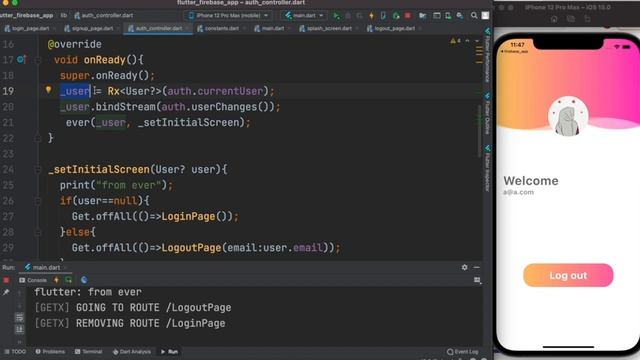Viewport: 640px width, 360px height.
Task: Click the lib breadcrumb in navigation bar
Action: tap(64, 16)
